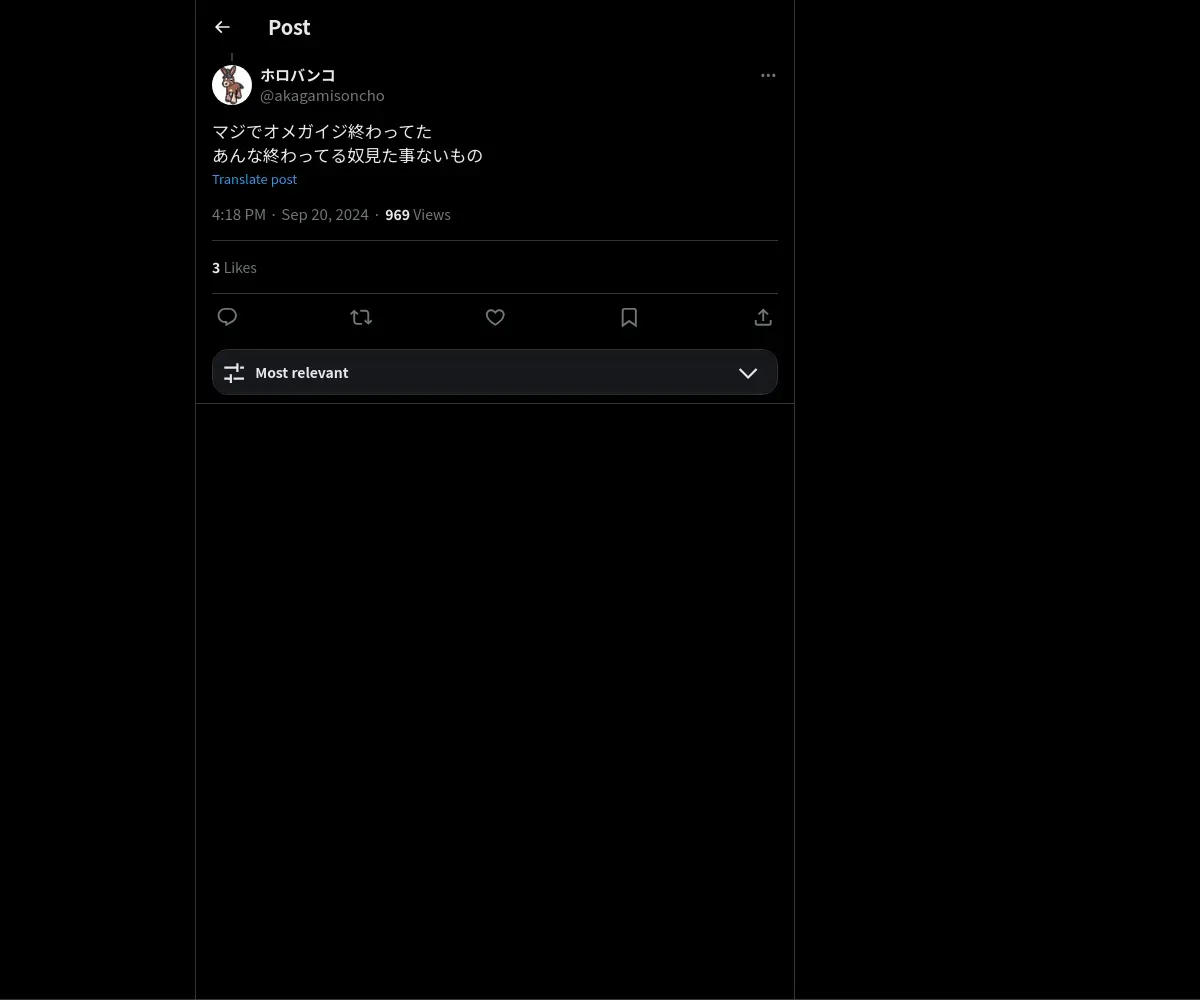Open ホロバンコ's profile picture
The image size is (1200, 1000).
click(x=232, y=85)
